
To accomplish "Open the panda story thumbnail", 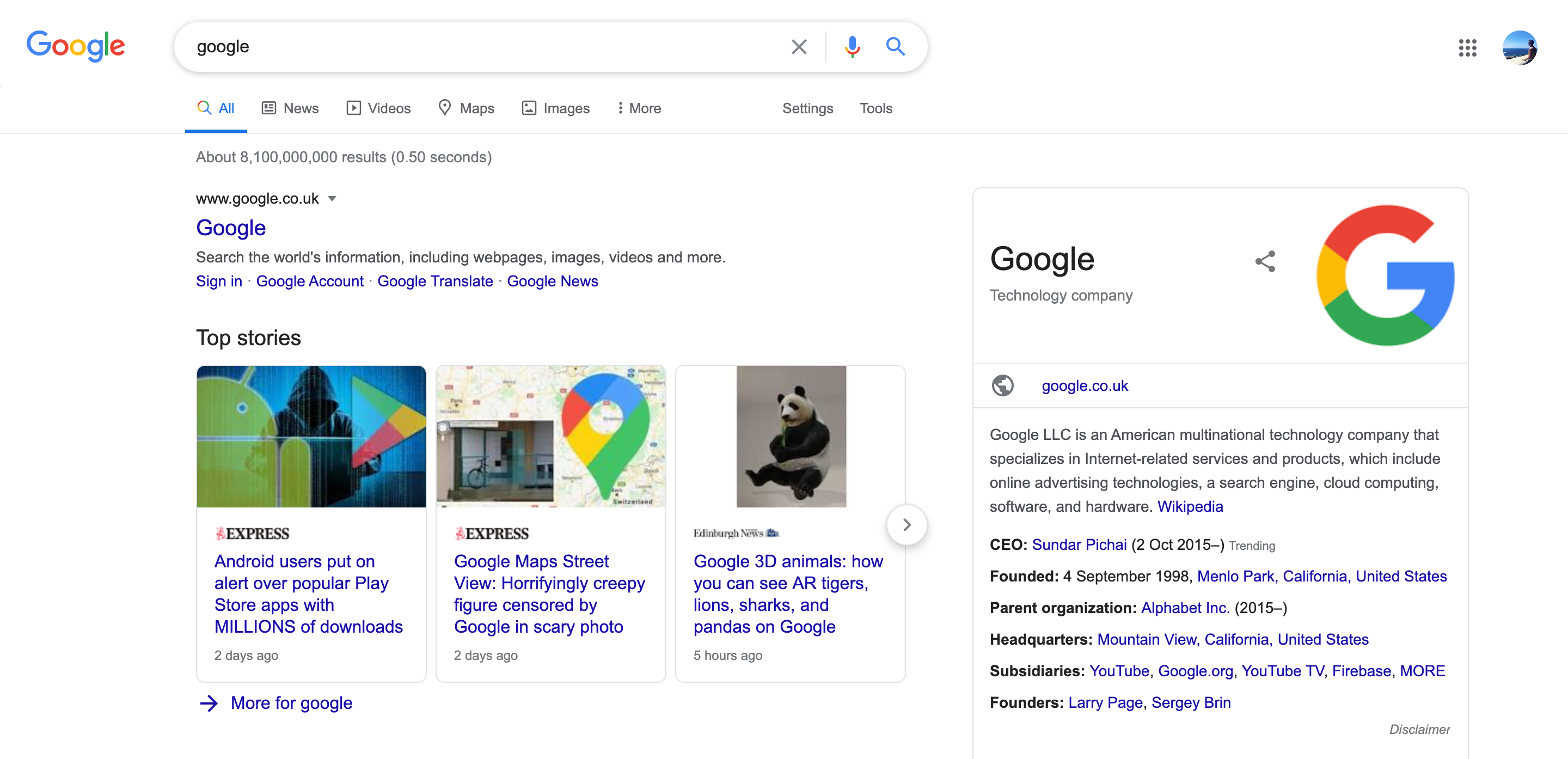I will tap(791, 437).
